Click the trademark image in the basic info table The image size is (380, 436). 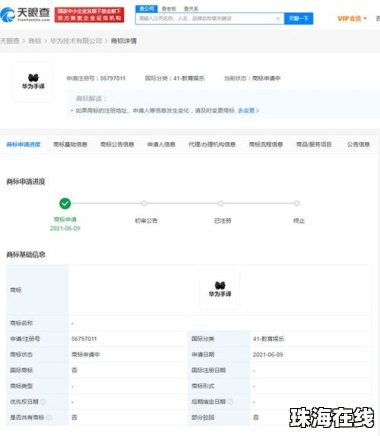[x=220, y=290]
